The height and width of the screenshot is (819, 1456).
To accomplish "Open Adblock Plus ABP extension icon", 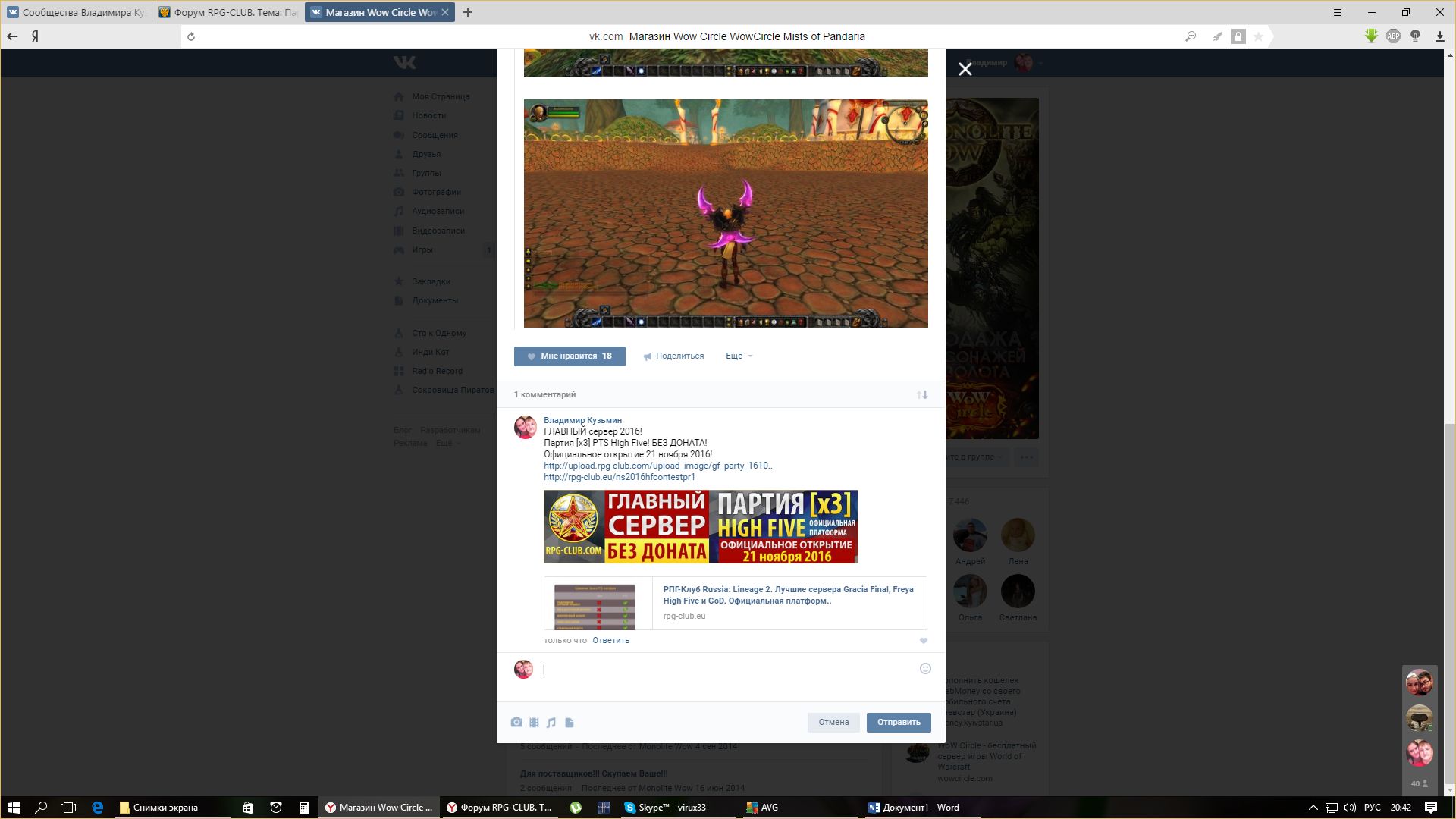I will click(1393, 36).
